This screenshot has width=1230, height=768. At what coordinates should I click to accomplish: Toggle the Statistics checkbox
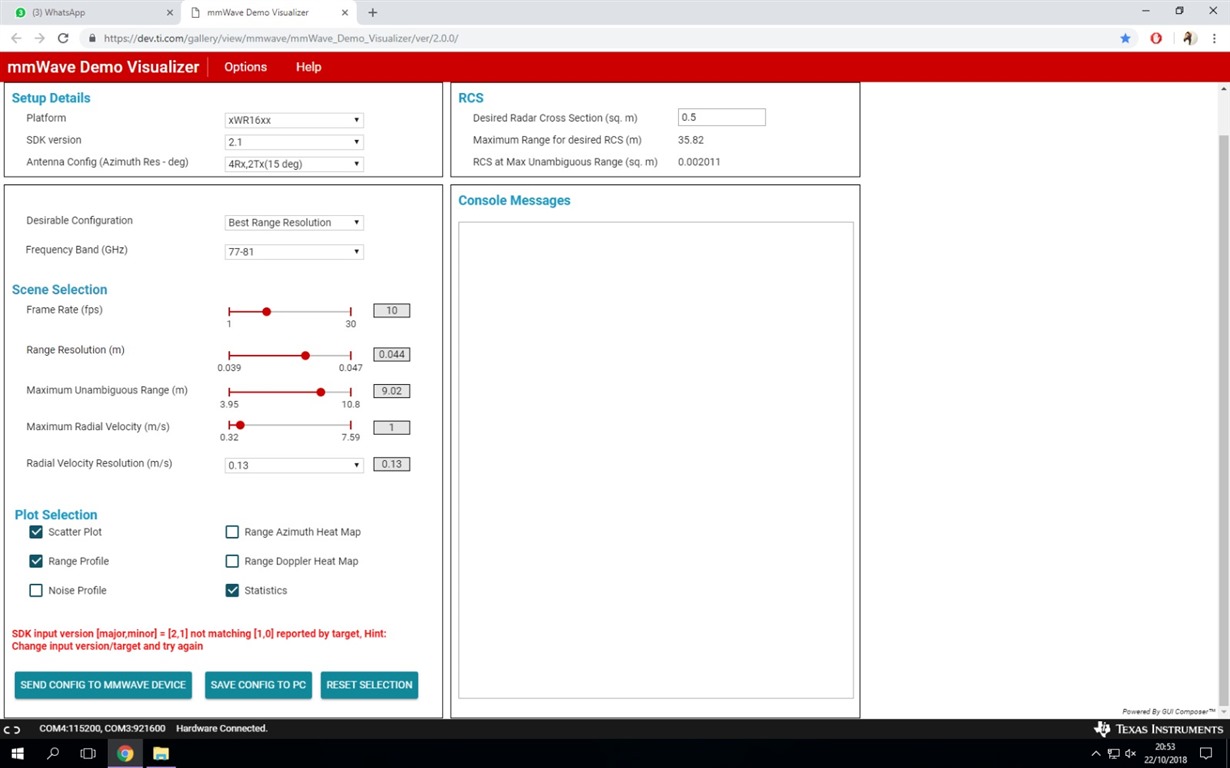click(x=232, y=590)
